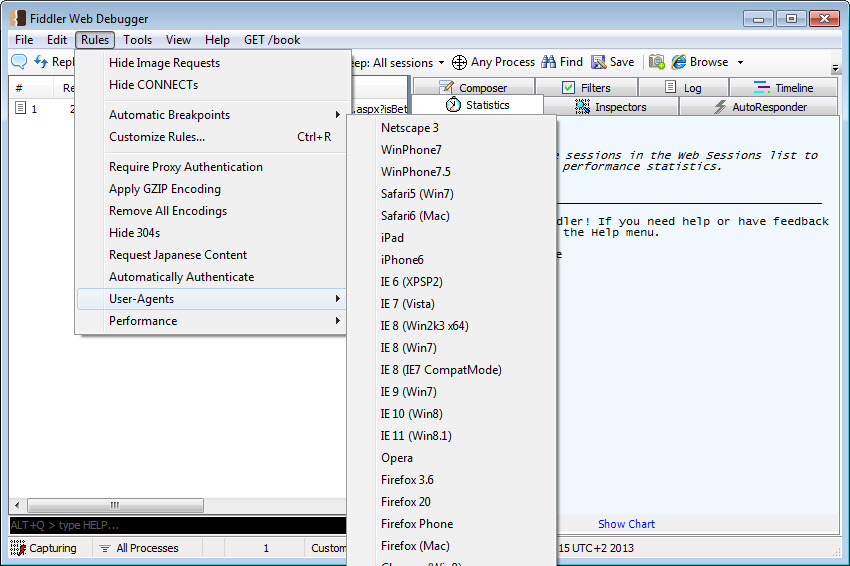Click the Save disk icon
The height and width of the screenshot is (566, 850).
click(x=598, y=62)
